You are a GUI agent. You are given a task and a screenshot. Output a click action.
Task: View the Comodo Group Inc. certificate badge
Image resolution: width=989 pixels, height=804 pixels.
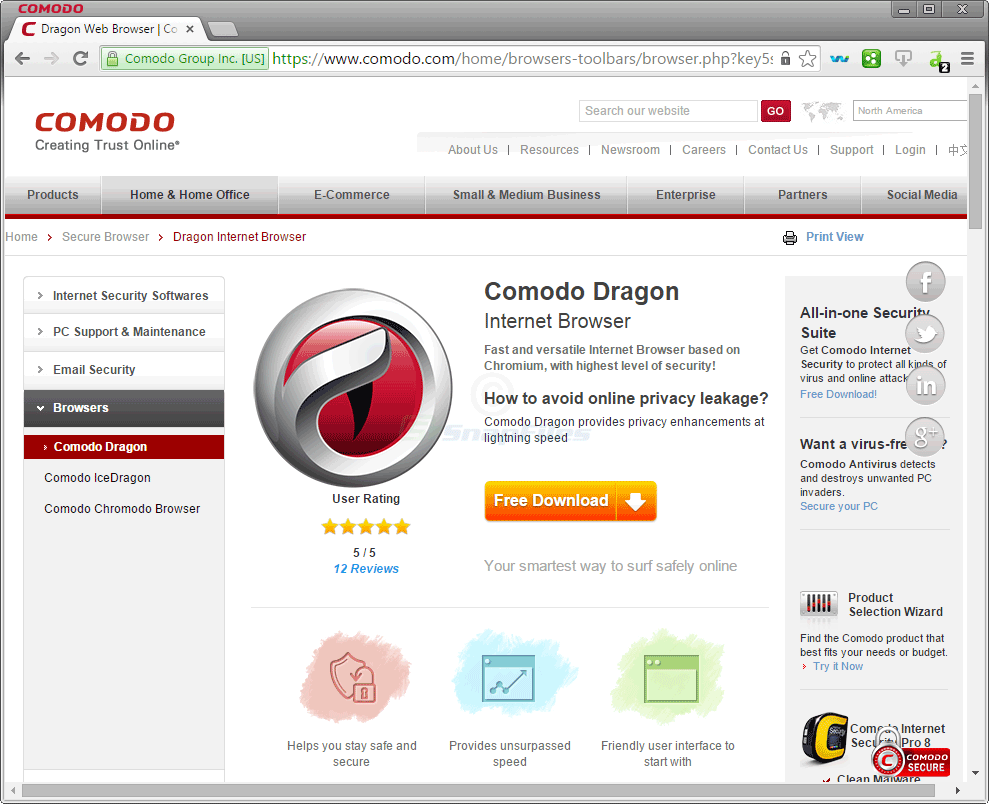185,59
